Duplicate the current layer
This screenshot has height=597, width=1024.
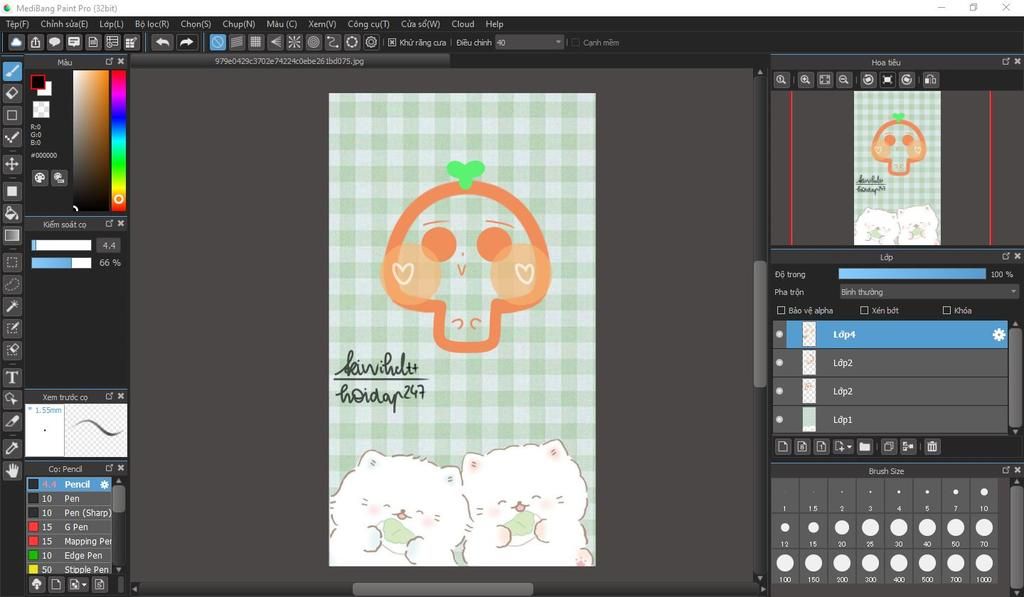pos(888,447)
